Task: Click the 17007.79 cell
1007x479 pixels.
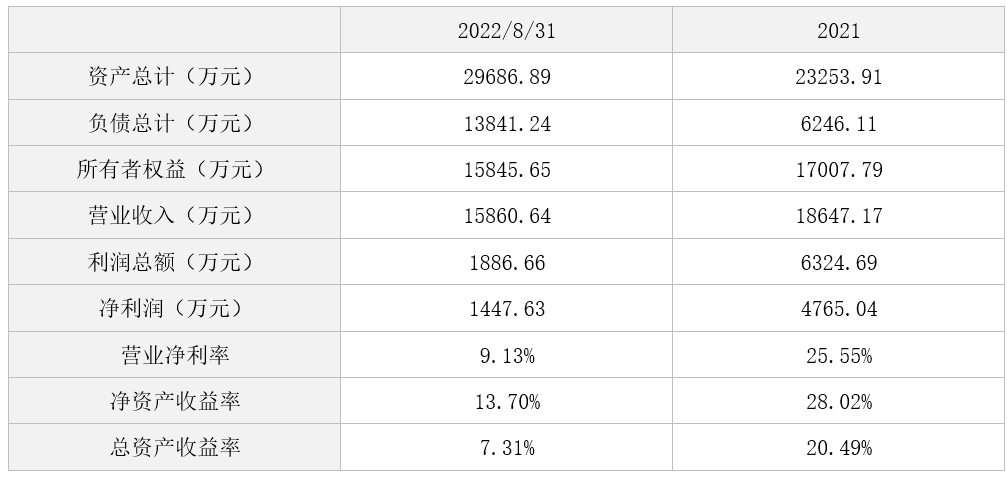Action: coord(838,170)
